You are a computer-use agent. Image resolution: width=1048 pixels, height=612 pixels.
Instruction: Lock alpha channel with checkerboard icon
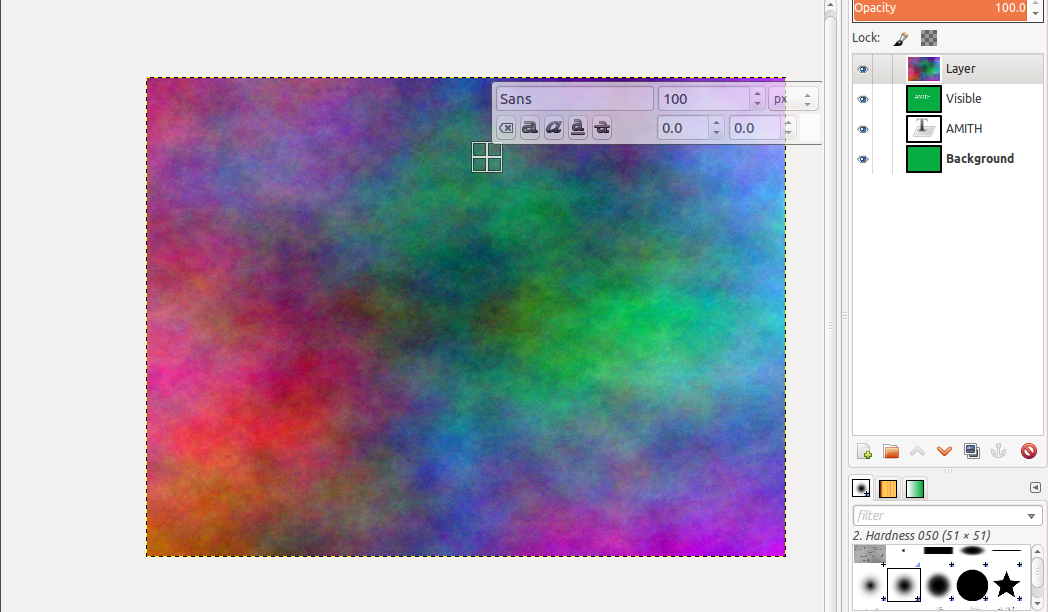point(929,38)
